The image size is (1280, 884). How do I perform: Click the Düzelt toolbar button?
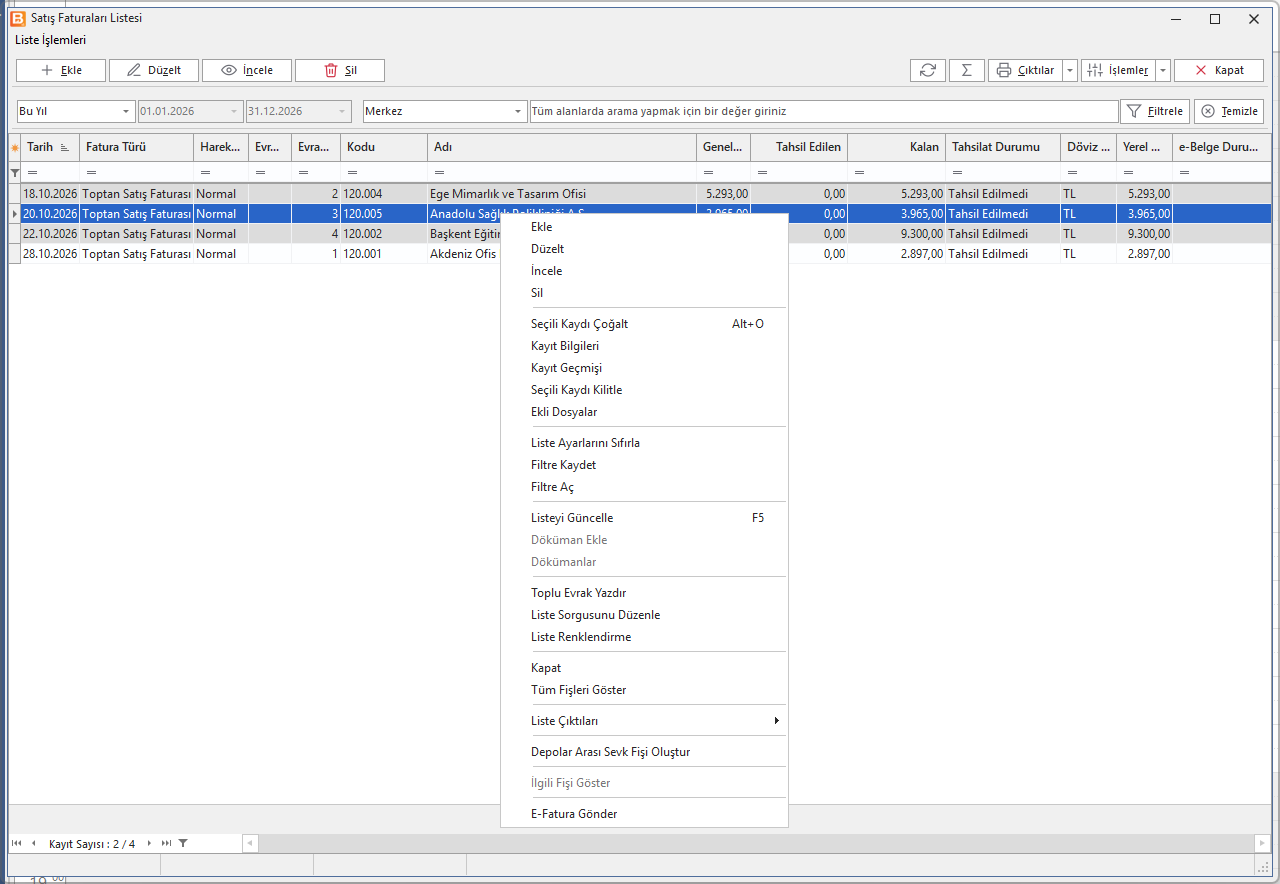tap(154, 70)
